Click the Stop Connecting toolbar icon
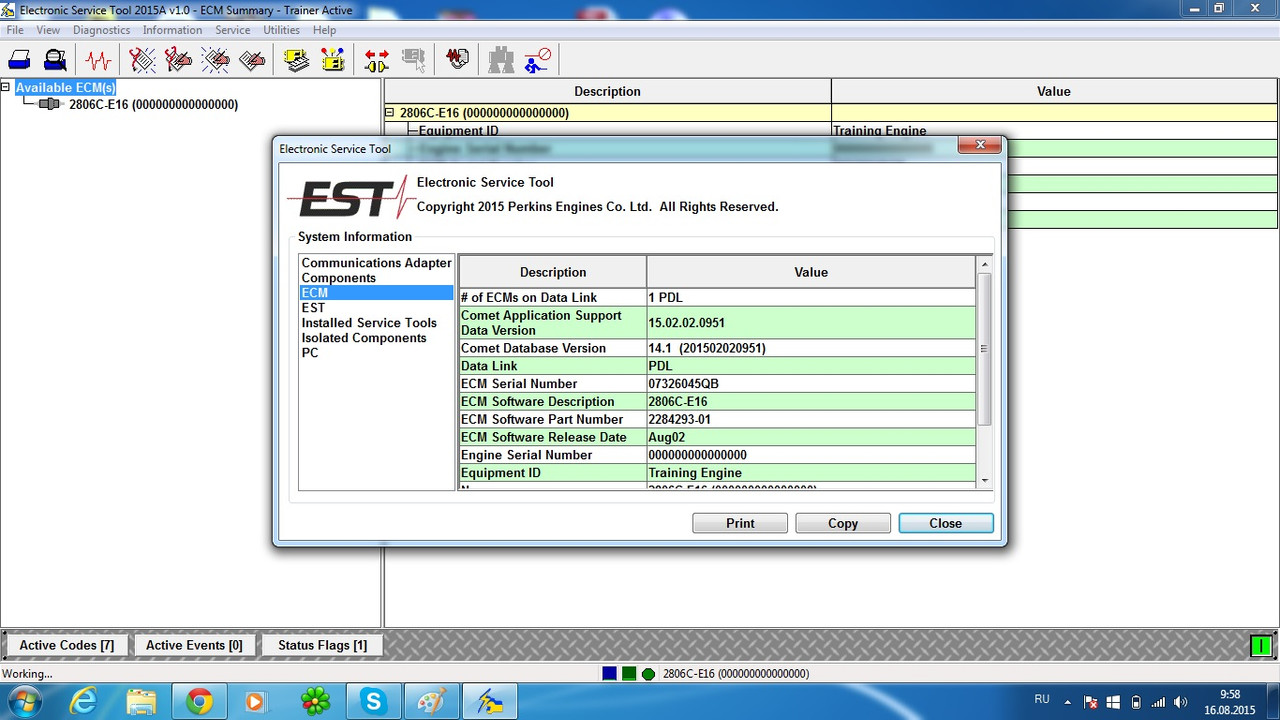 [537, 60]
